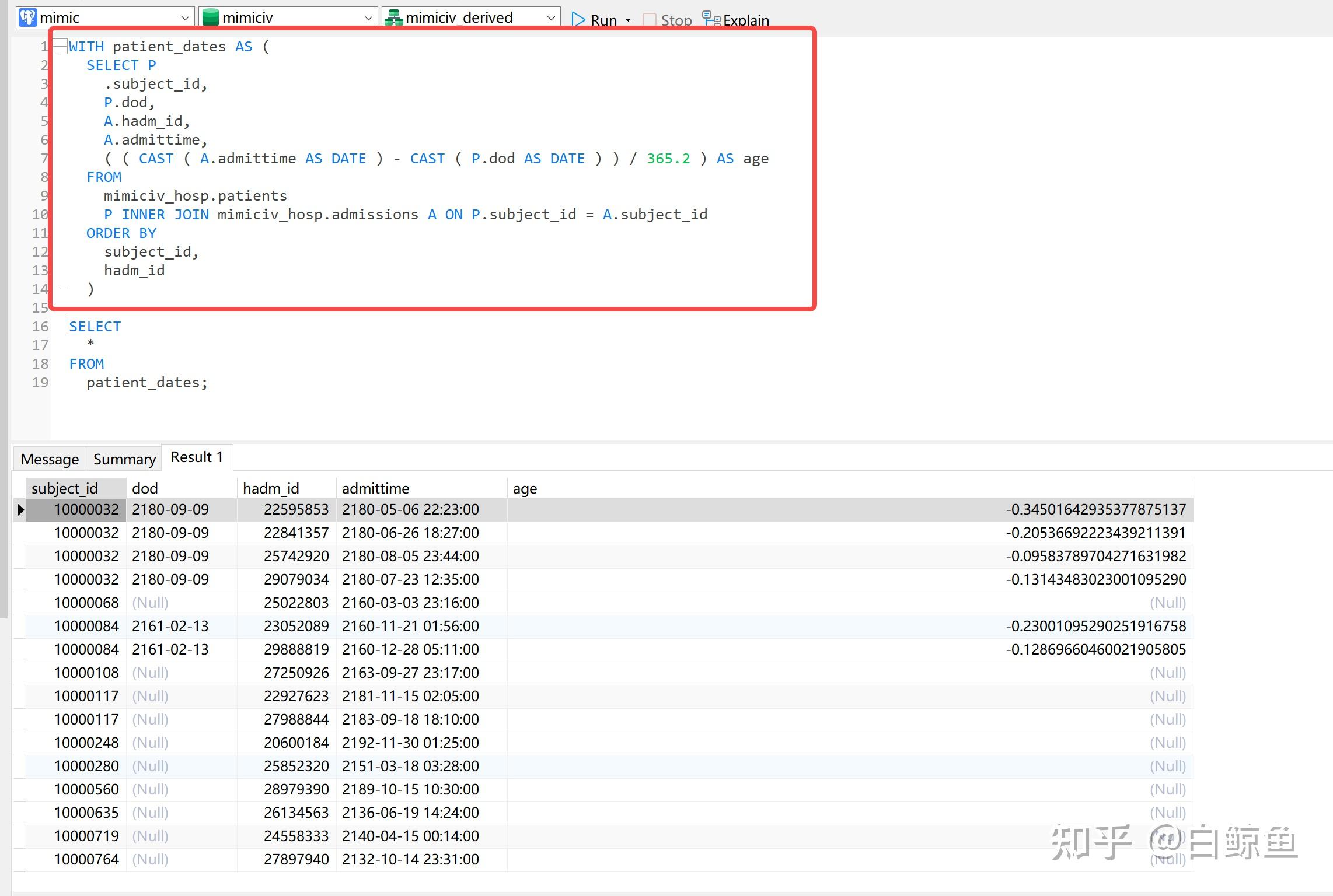Select the current row indicator arrow
The image size is (1333, 896).
pos(20,510)
